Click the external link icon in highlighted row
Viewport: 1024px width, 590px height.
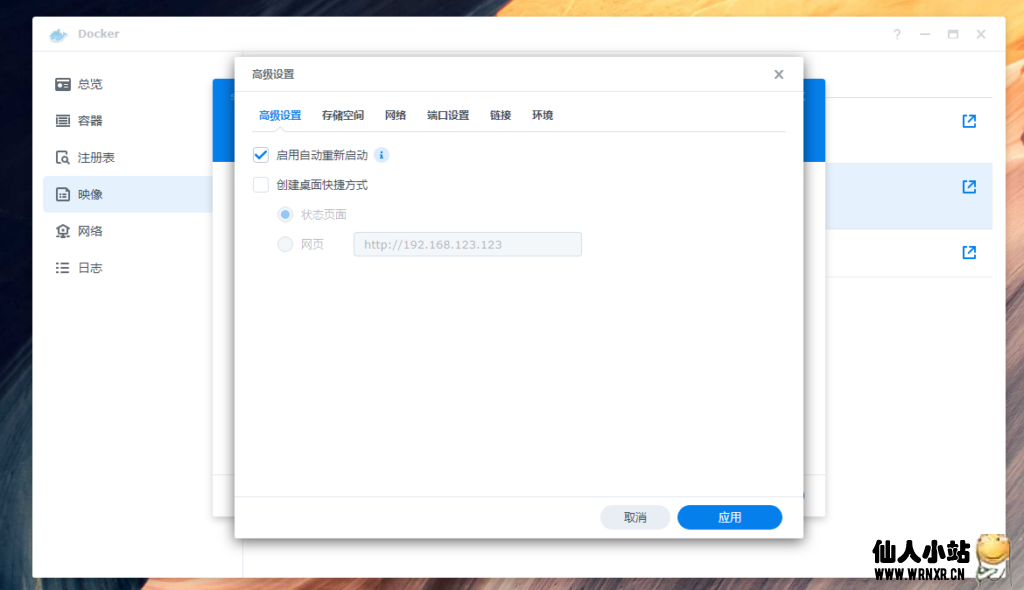click(968, 187)
